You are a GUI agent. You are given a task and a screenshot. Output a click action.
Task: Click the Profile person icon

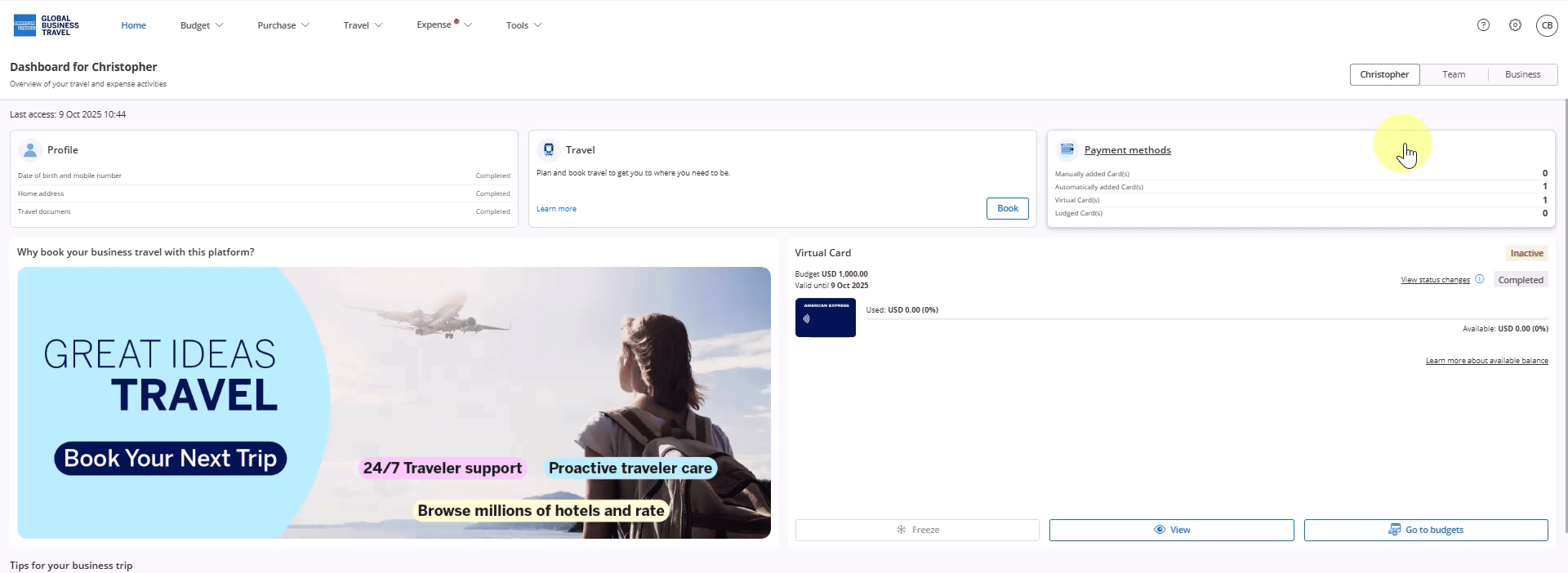click(x=30, y=150)
